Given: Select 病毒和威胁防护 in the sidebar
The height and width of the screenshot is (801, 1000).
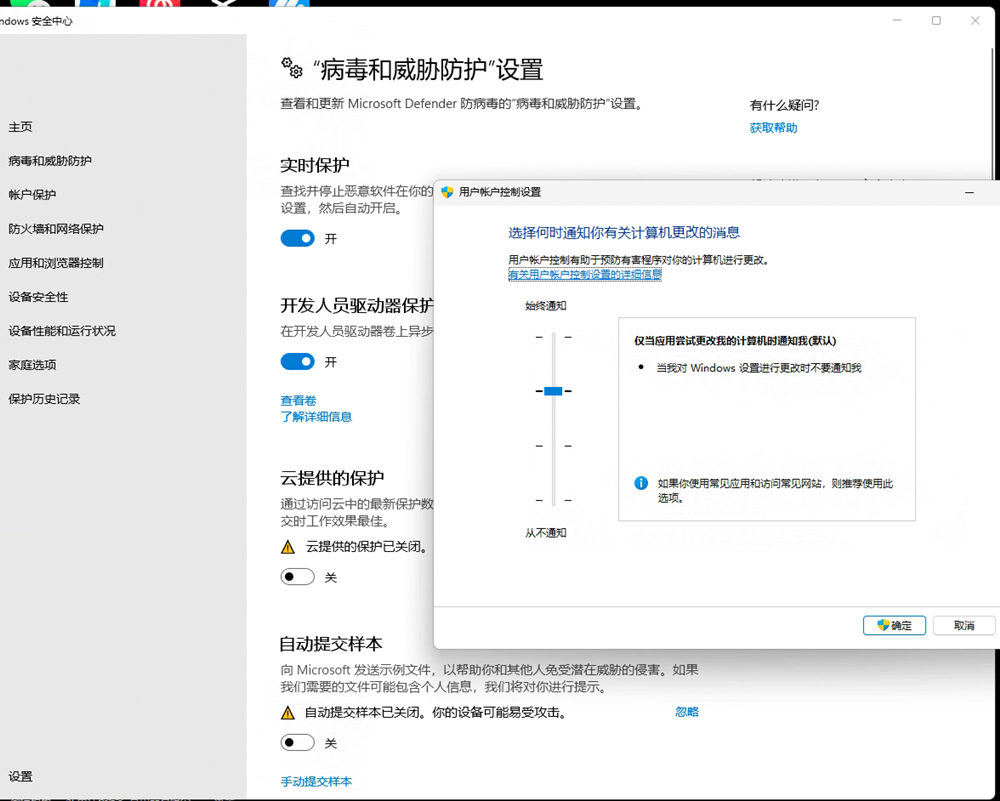Looking at the screenshot, I should pos(50,161).
